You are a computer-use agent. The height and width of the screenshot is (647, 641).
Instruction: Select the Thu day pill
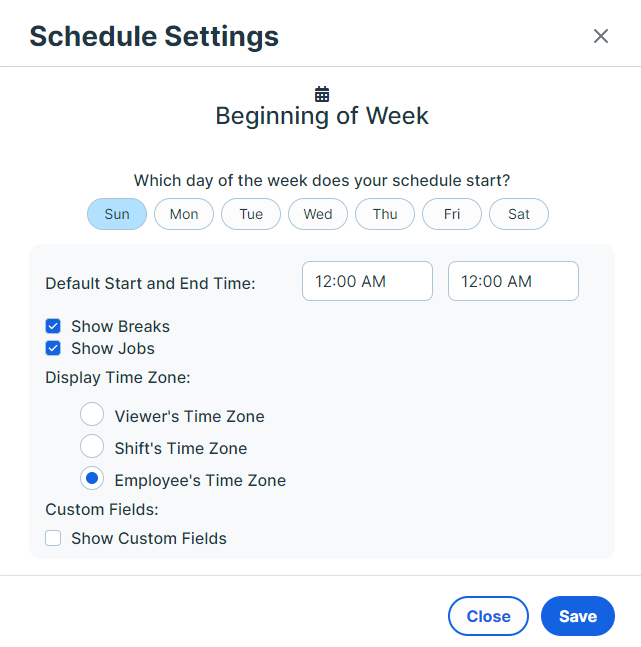[385, 214]
